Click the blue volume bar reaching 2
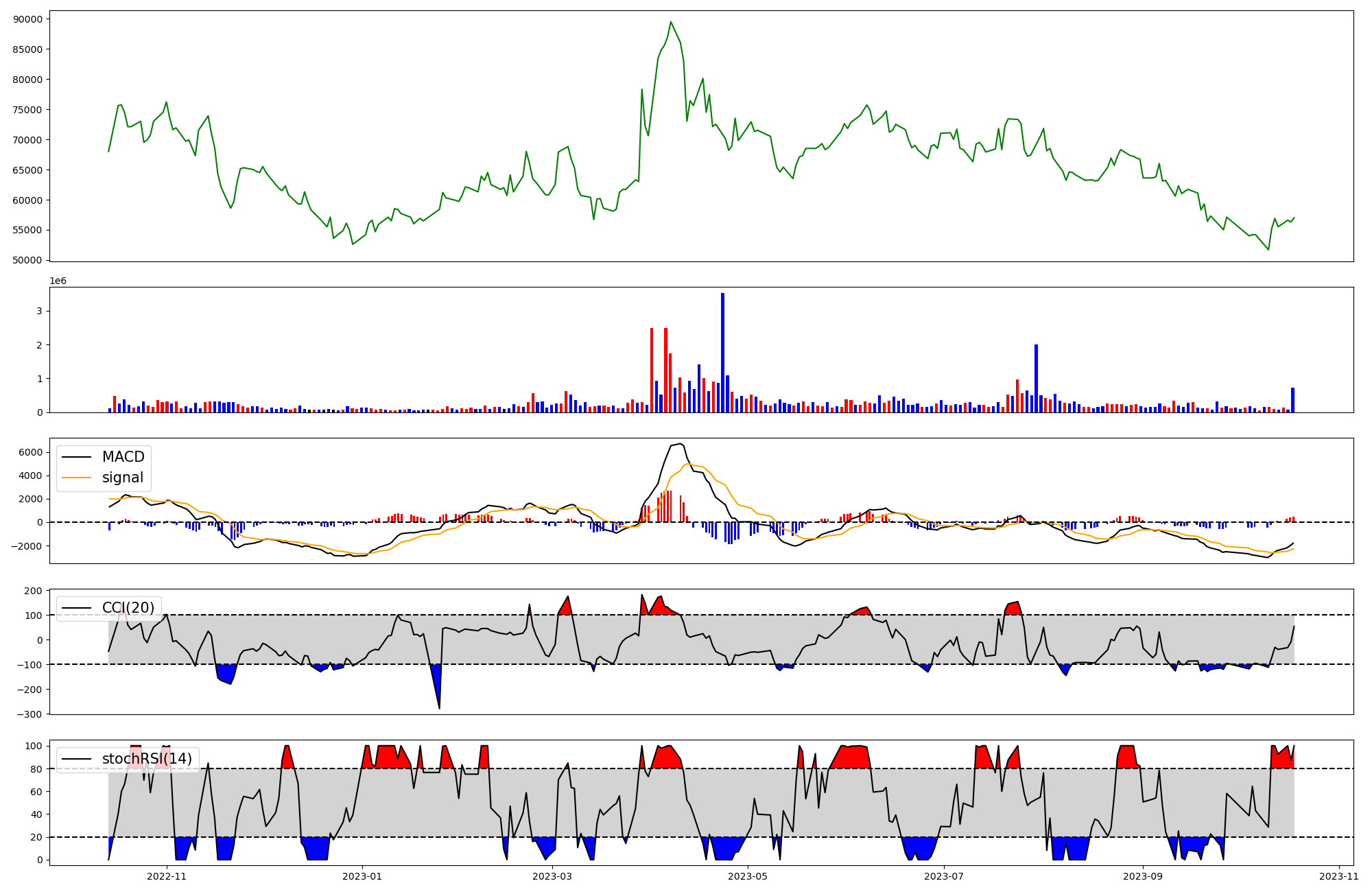The width and height of the screenshot is (1372, 892). tap(1036, 377)
